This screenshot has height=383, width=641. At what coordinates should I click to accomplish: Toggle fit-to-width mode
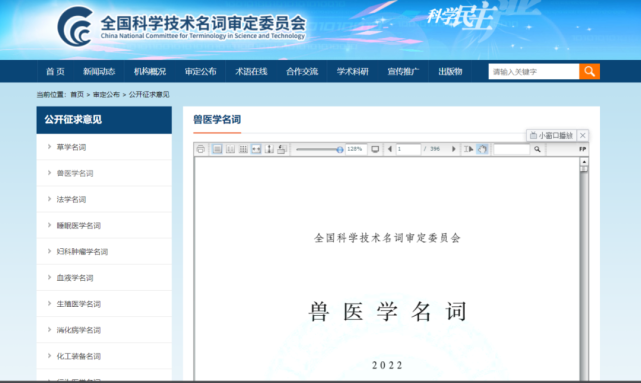pyautogui.click(x=256, y=149)
